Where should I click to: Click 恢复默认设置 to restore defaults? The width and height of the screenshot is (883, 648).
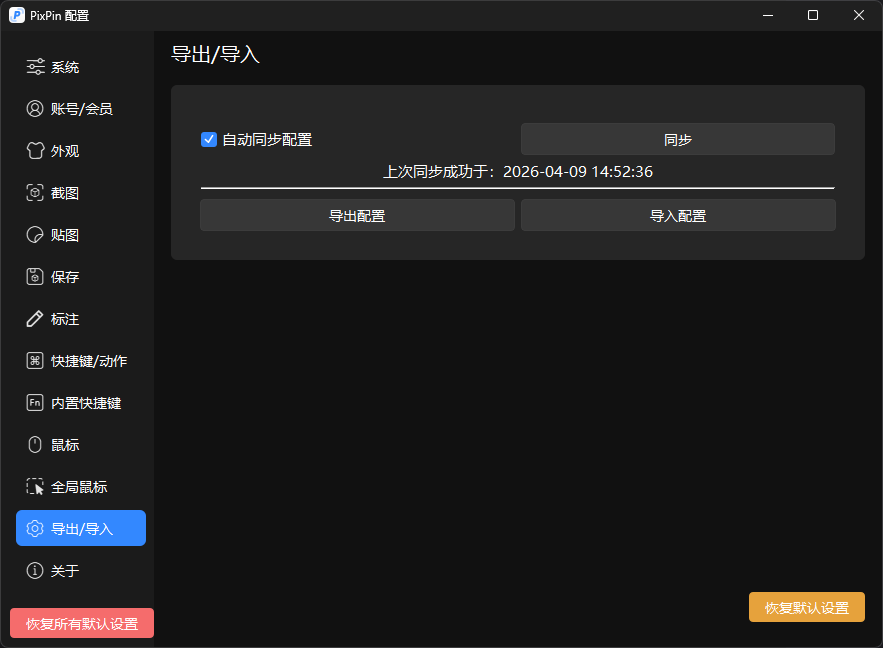click(806, 607)
